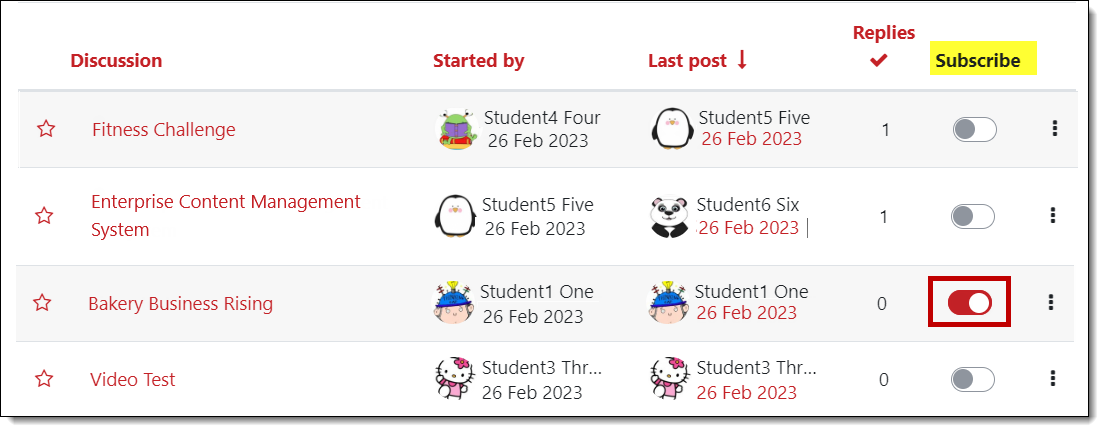Open actions menu for Bakery Business Rising

coord(1050,302)
